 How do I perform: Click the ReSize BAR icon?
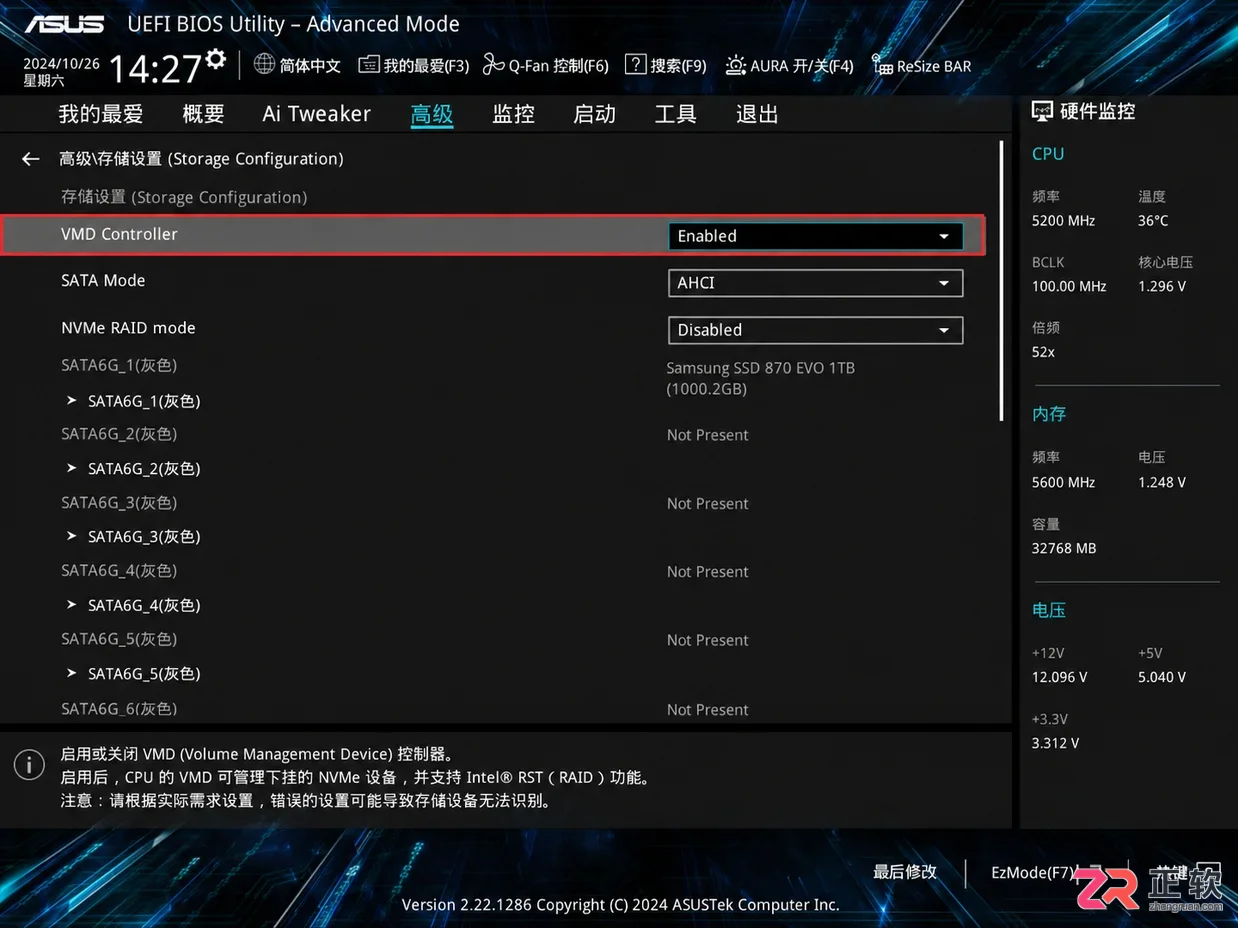tap(882, 65)
